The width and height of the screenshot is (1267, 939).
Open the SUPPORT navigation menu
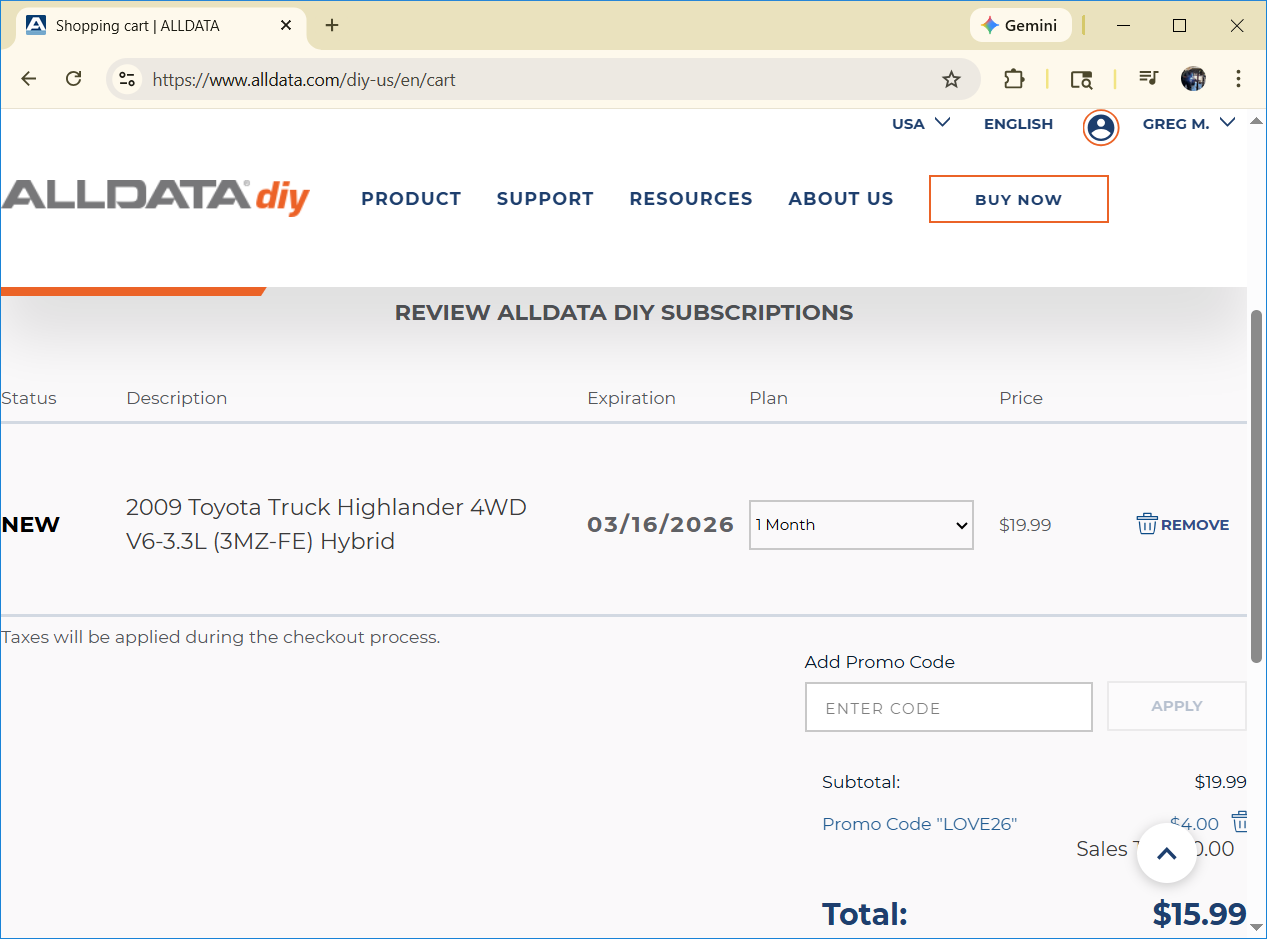[x=545, y=199]
